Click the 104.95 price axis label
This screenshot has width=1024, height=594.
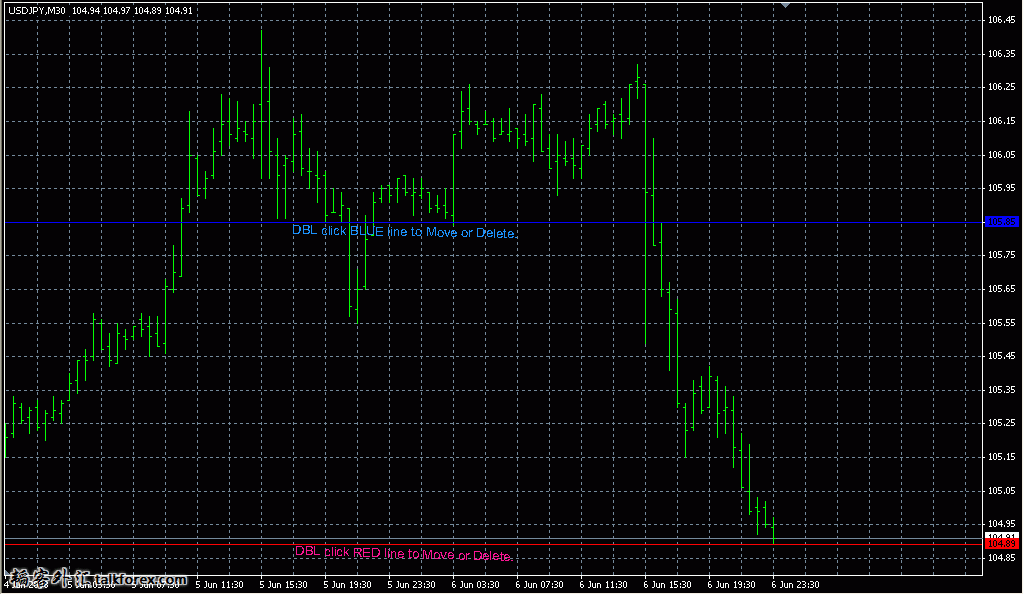1001,524
